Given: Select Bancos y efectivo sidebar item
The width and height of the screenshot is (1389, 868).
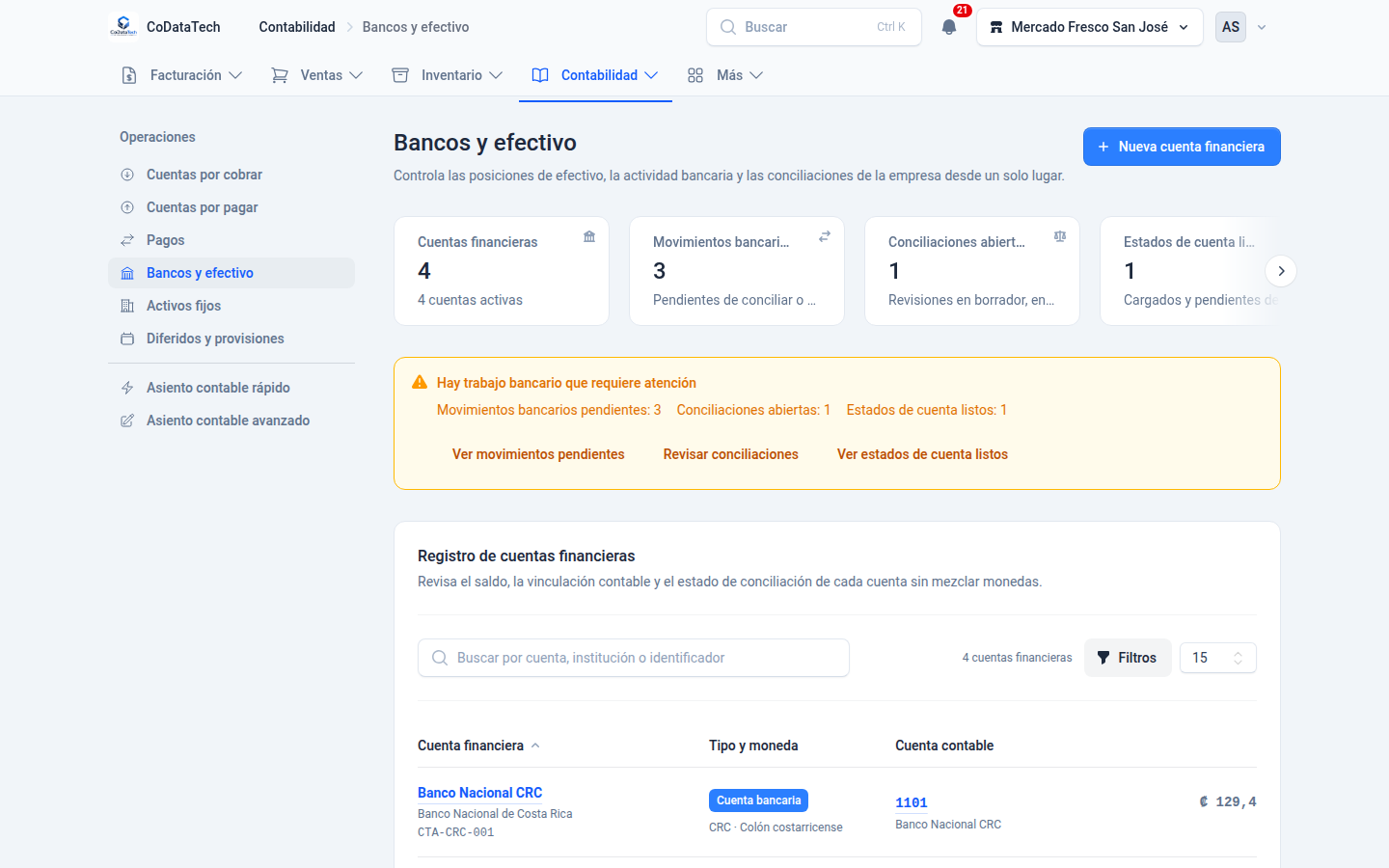Looking at the screenshot, I should click(x=231, y=273).
